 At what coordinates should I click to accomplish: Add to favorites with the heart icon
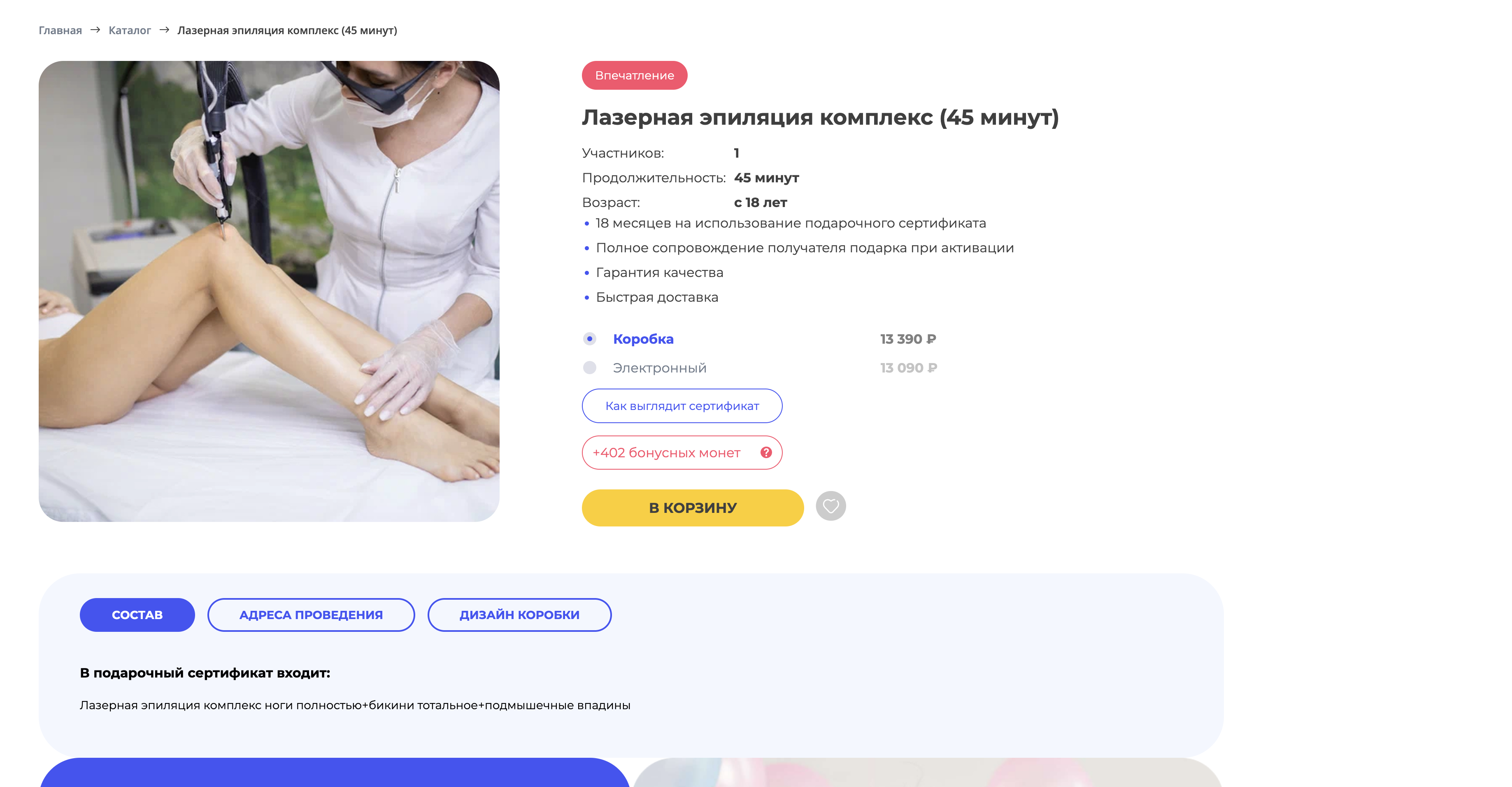pyautogui.click(x=830, y=506)
